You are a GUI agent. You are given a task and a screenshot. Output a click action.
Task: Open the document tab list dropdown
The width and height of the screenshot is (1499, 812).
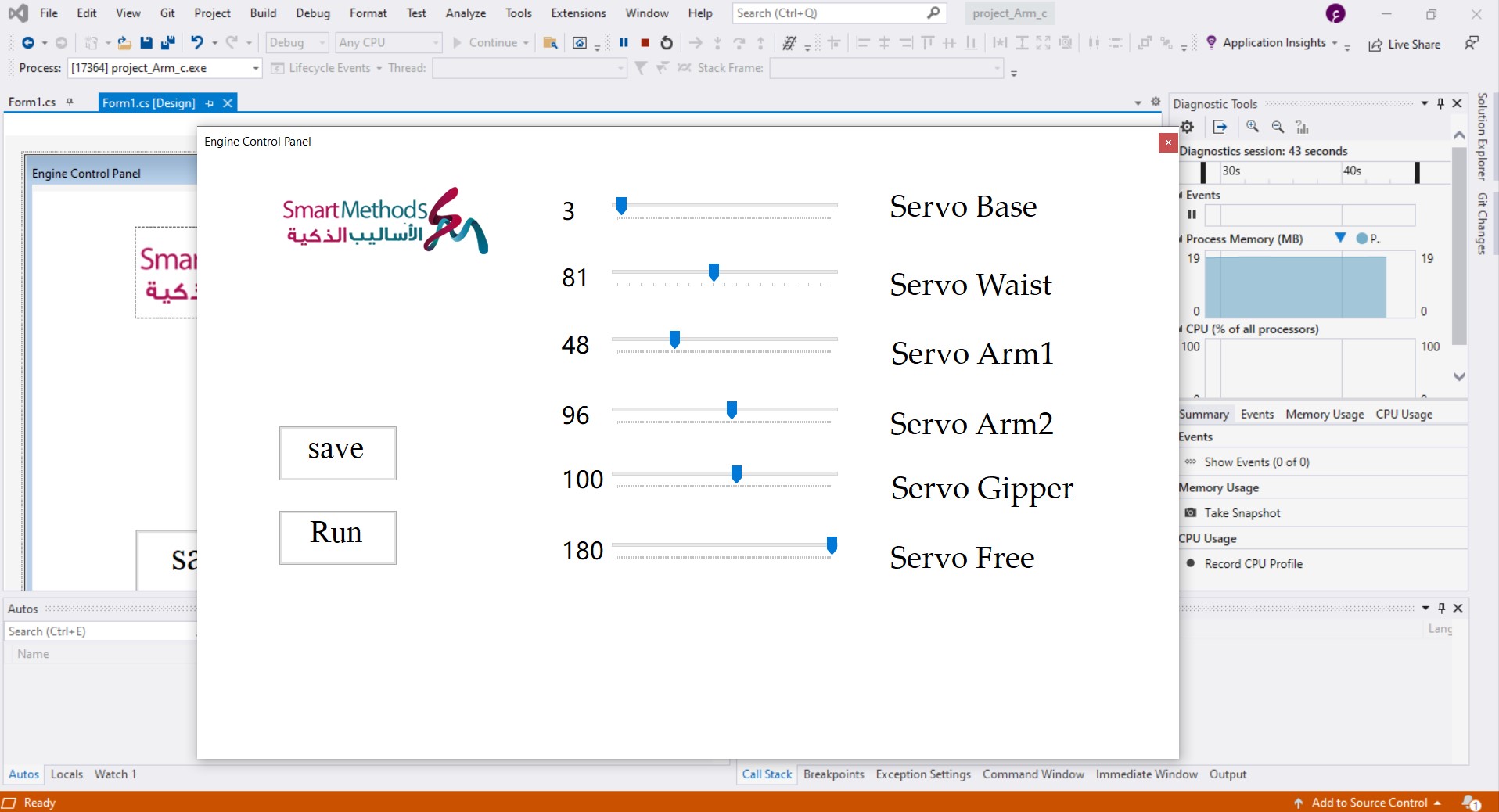[1138, 102]
